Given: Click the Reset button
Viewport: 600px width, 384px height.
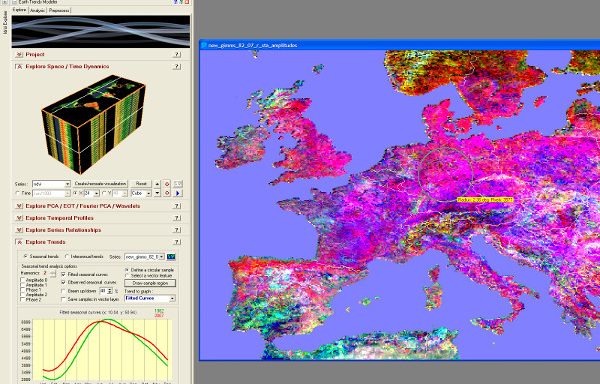Looking at the screenshot, I should 141,184.
